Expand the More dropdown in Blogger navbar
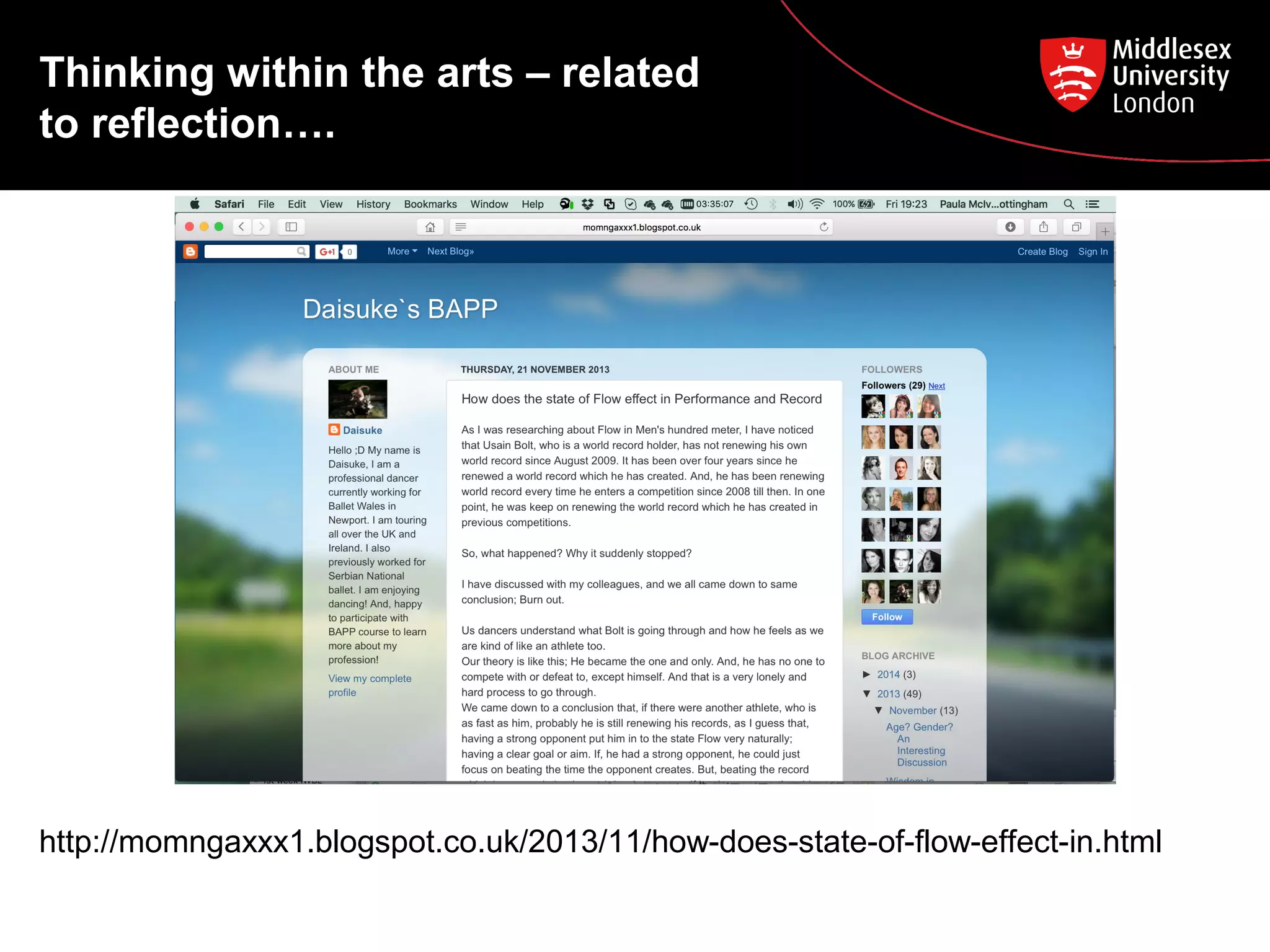Viewport: 1270px width, 952px height. [402, 251]
